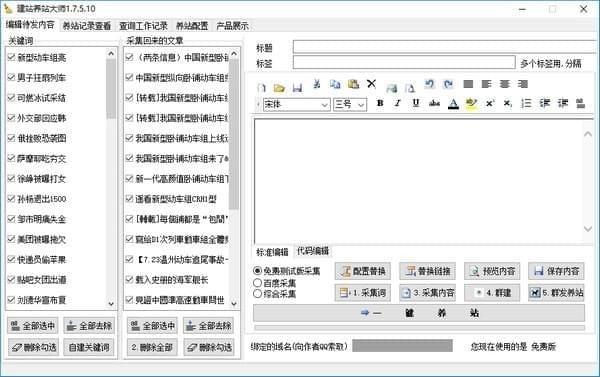Click the yellow highlight color icon
The height and width of the screenshot is (377, 600).
coord(471,103)
